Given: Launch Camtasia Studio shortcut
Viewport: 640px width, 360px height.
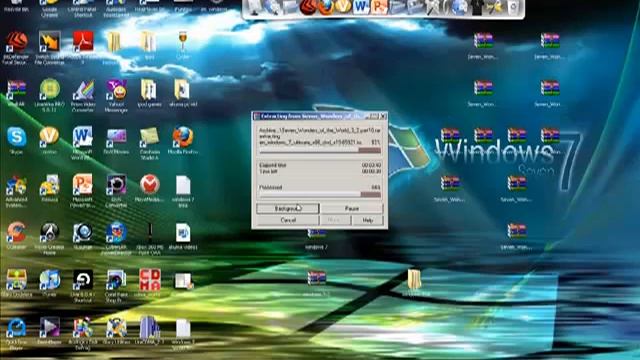Looking at the screenshot, I should tap(149, 137).
